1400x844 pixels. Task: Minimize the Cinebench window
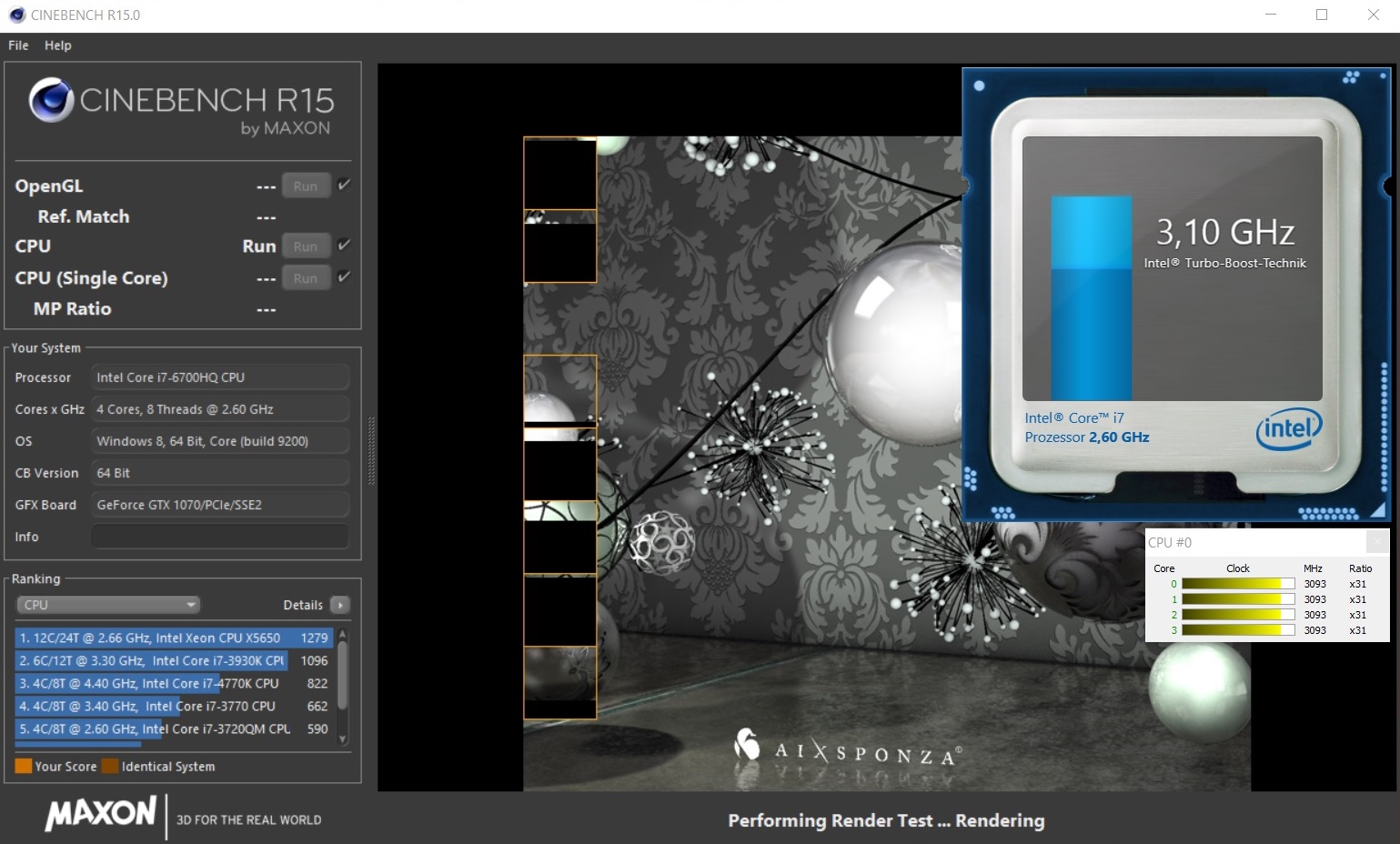pos(1271,15)
